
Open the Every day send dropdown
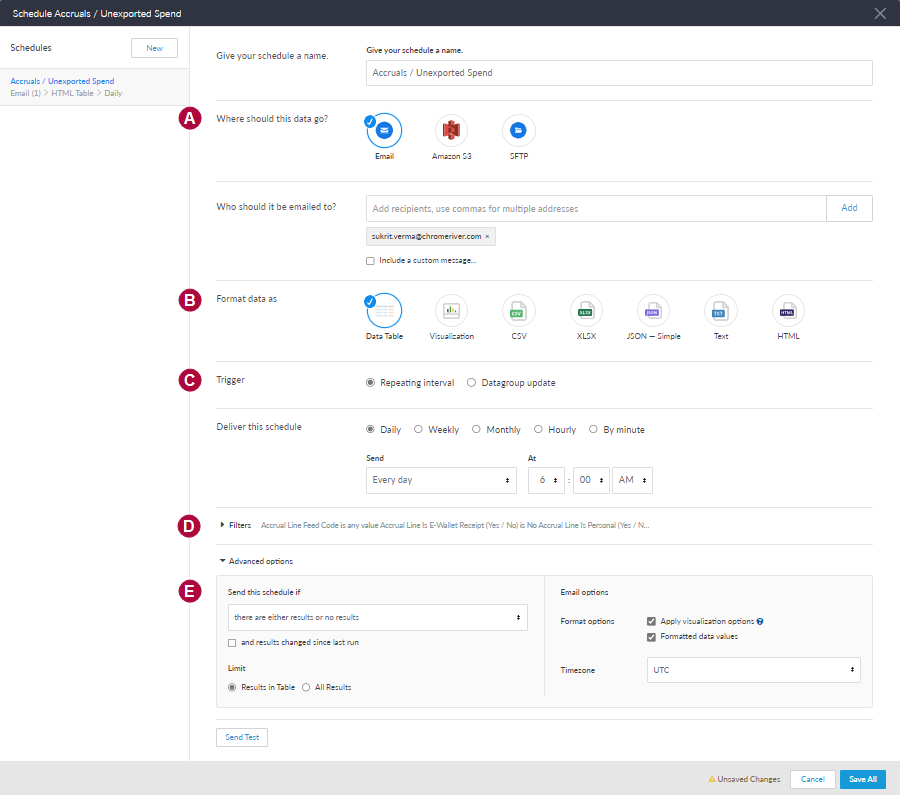(441, 480)
